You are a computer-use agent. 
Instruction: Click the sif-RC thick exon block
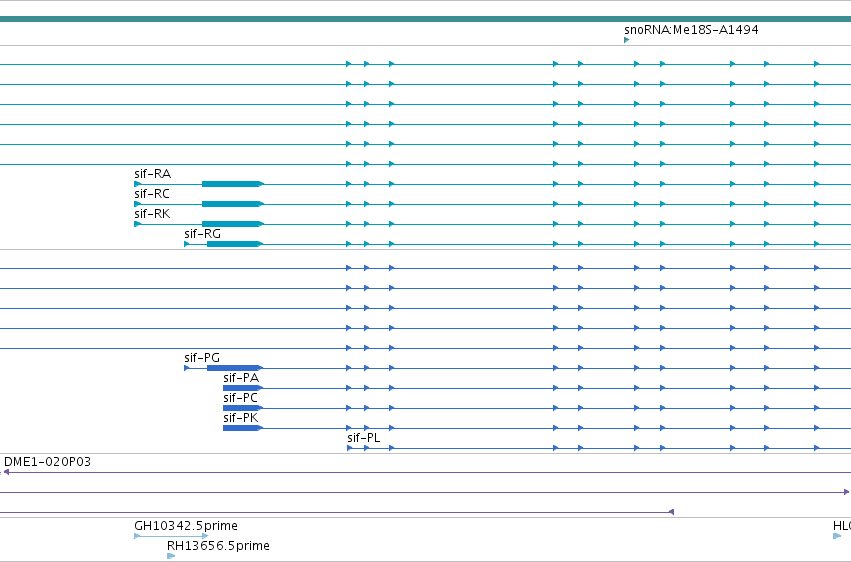coord(232,205)
